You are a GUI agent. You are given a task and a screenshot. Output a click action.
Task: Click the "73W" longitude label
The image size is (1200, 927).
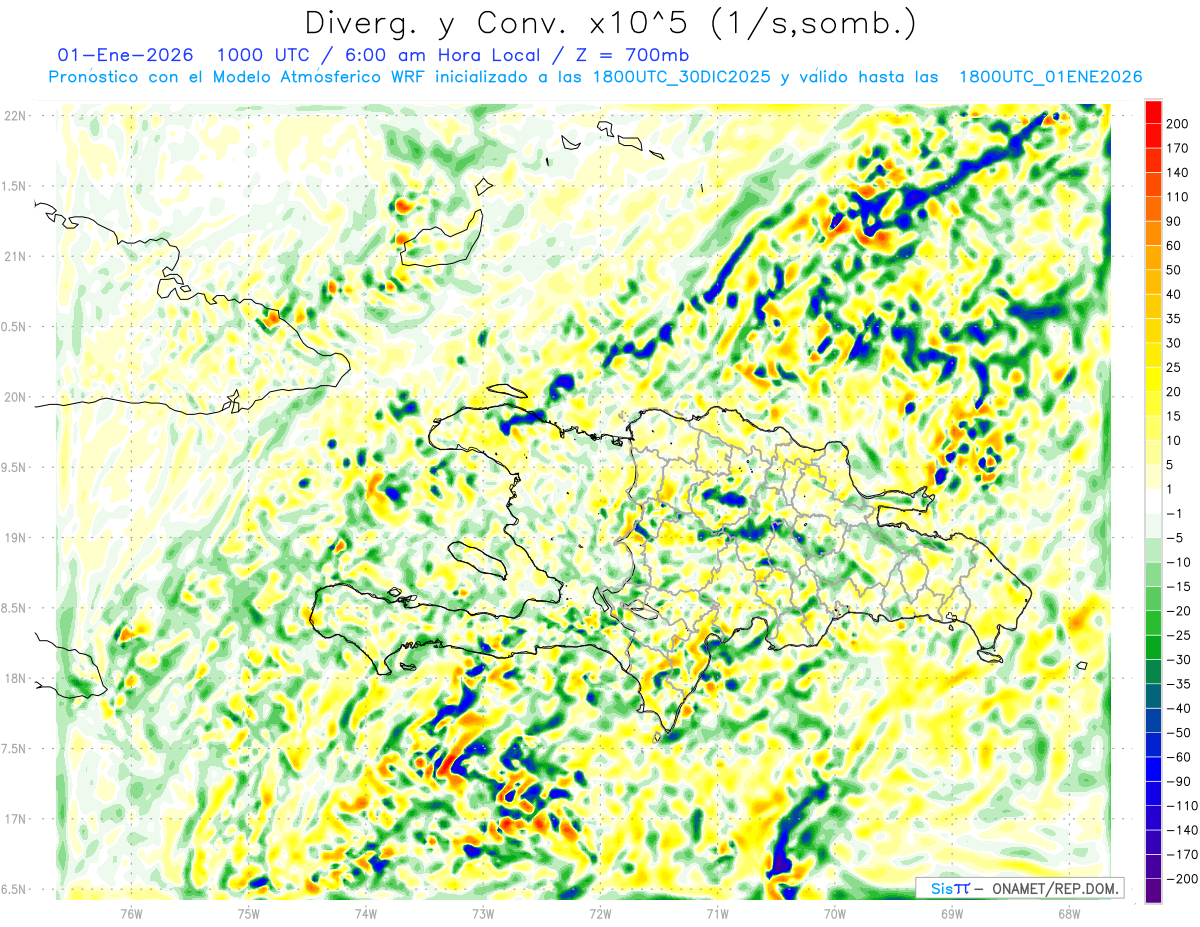coord(483,913)
